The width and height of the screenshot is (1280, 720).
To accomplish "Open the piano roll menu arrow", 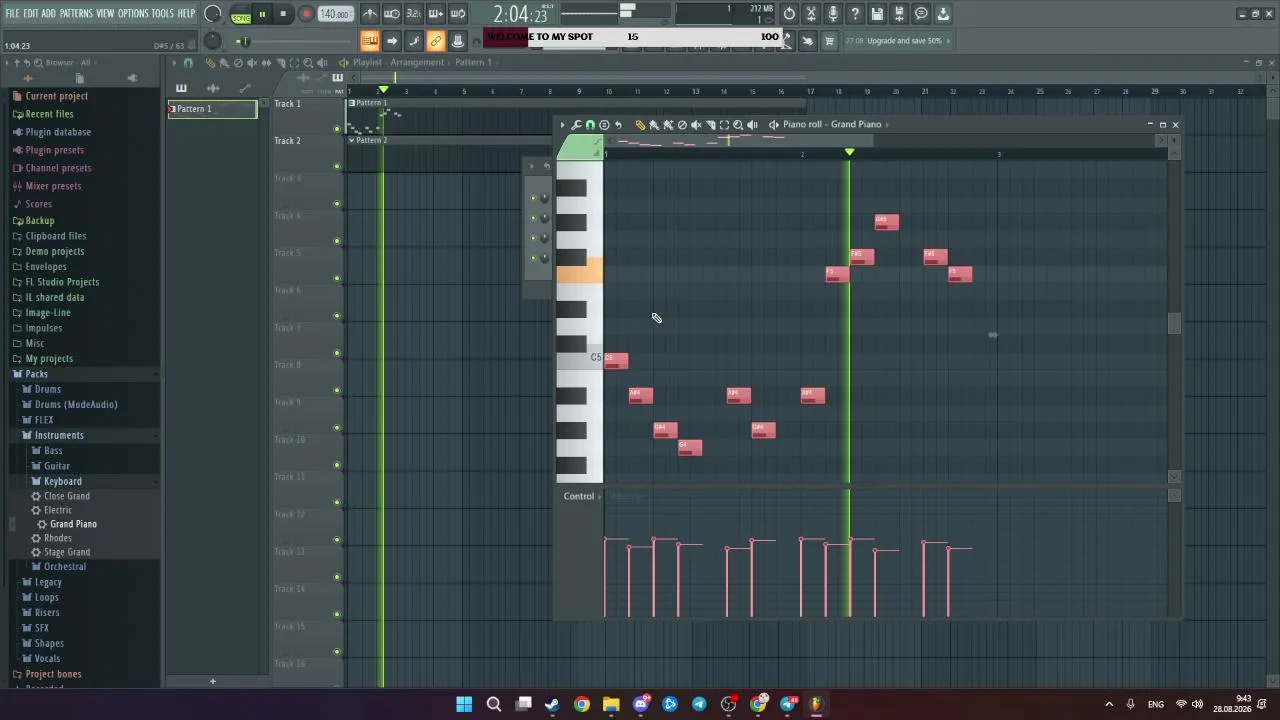I will tap(562, 125).
